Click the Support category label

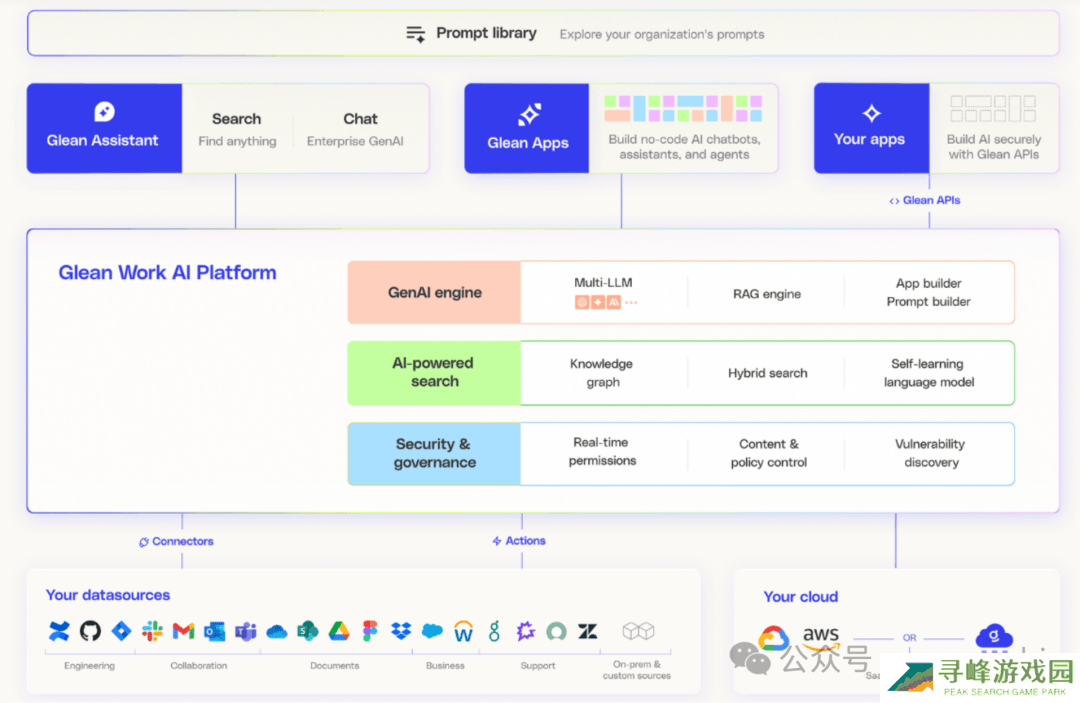(x=538, y=666)
